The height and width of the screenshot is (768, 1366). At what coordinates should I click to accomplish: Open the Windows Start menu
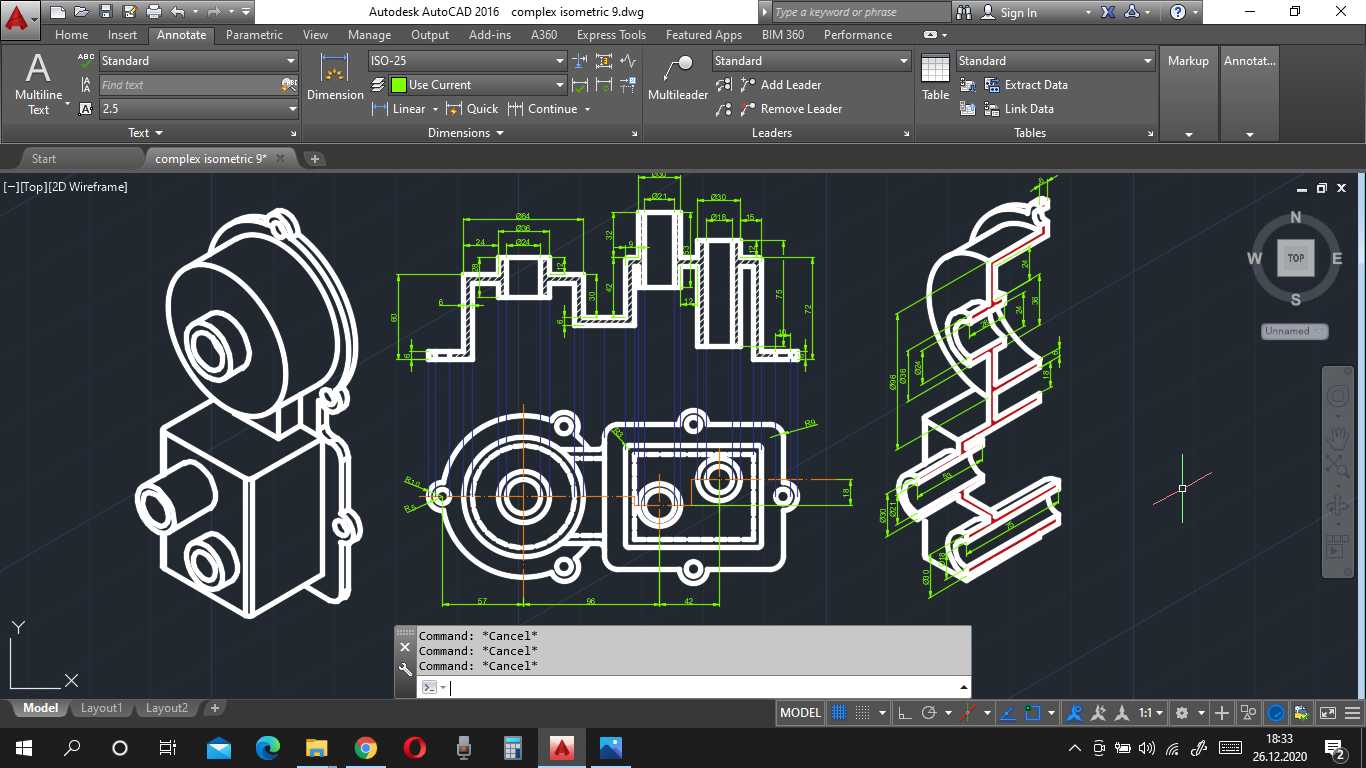click(23, 747)
